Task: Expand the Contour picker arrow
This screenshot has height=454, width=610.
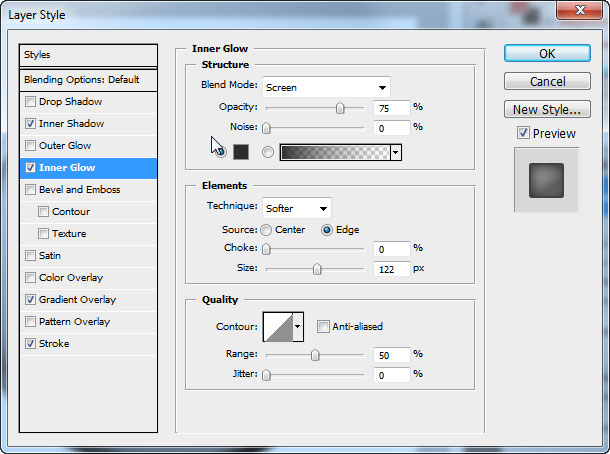Action: [297, 327]
